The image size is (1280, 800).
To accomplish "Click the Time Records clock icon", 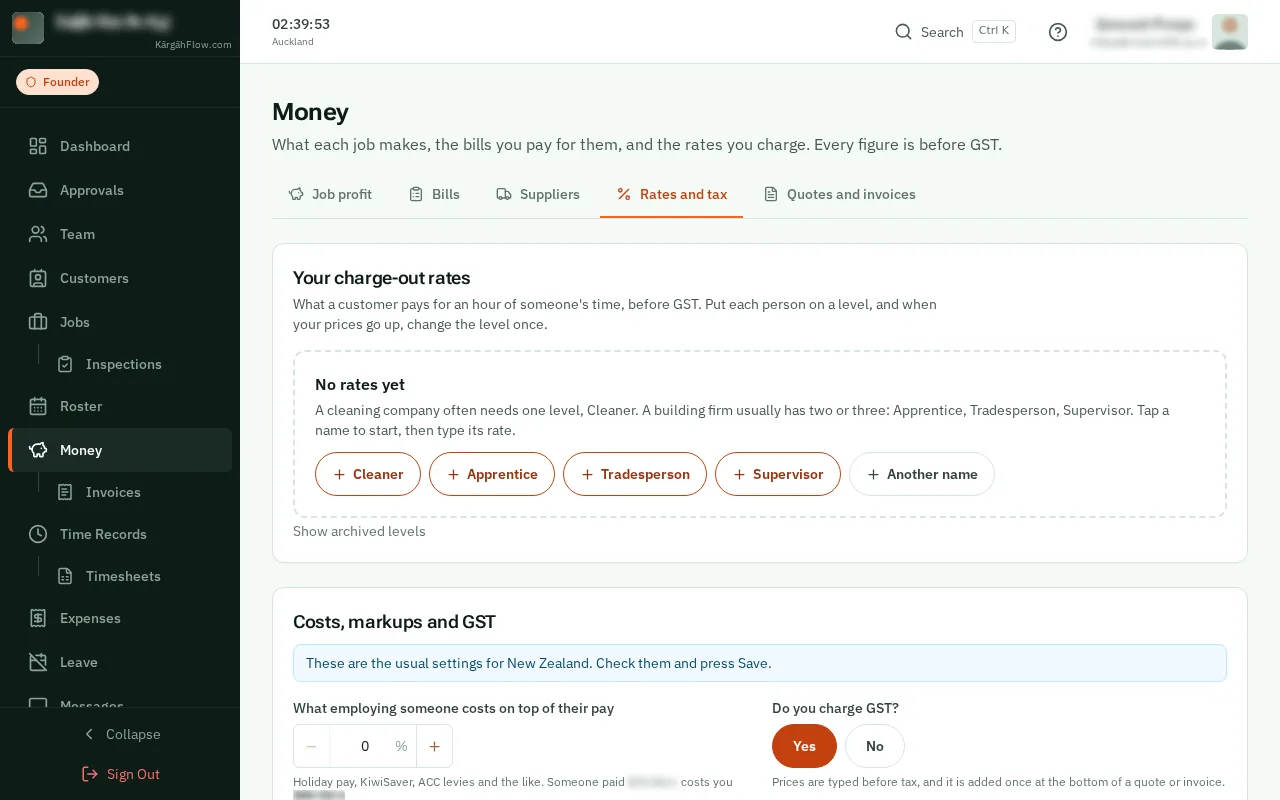I will coord(38,534).
